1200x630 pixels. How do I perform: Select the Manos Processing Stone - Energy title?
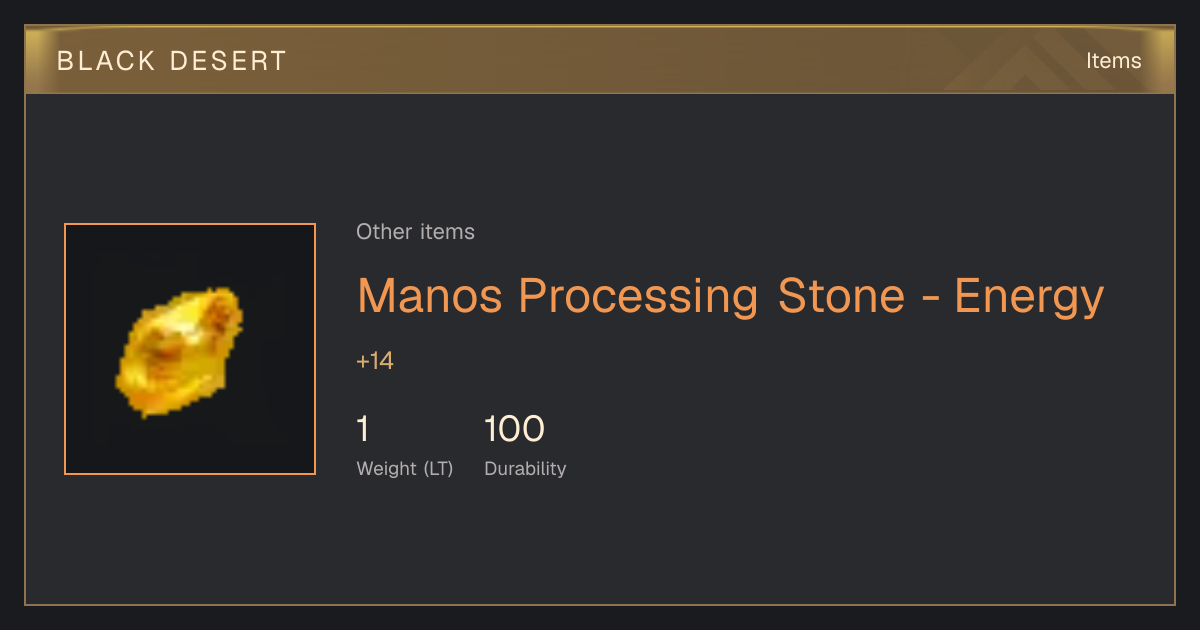coord(730,297)
